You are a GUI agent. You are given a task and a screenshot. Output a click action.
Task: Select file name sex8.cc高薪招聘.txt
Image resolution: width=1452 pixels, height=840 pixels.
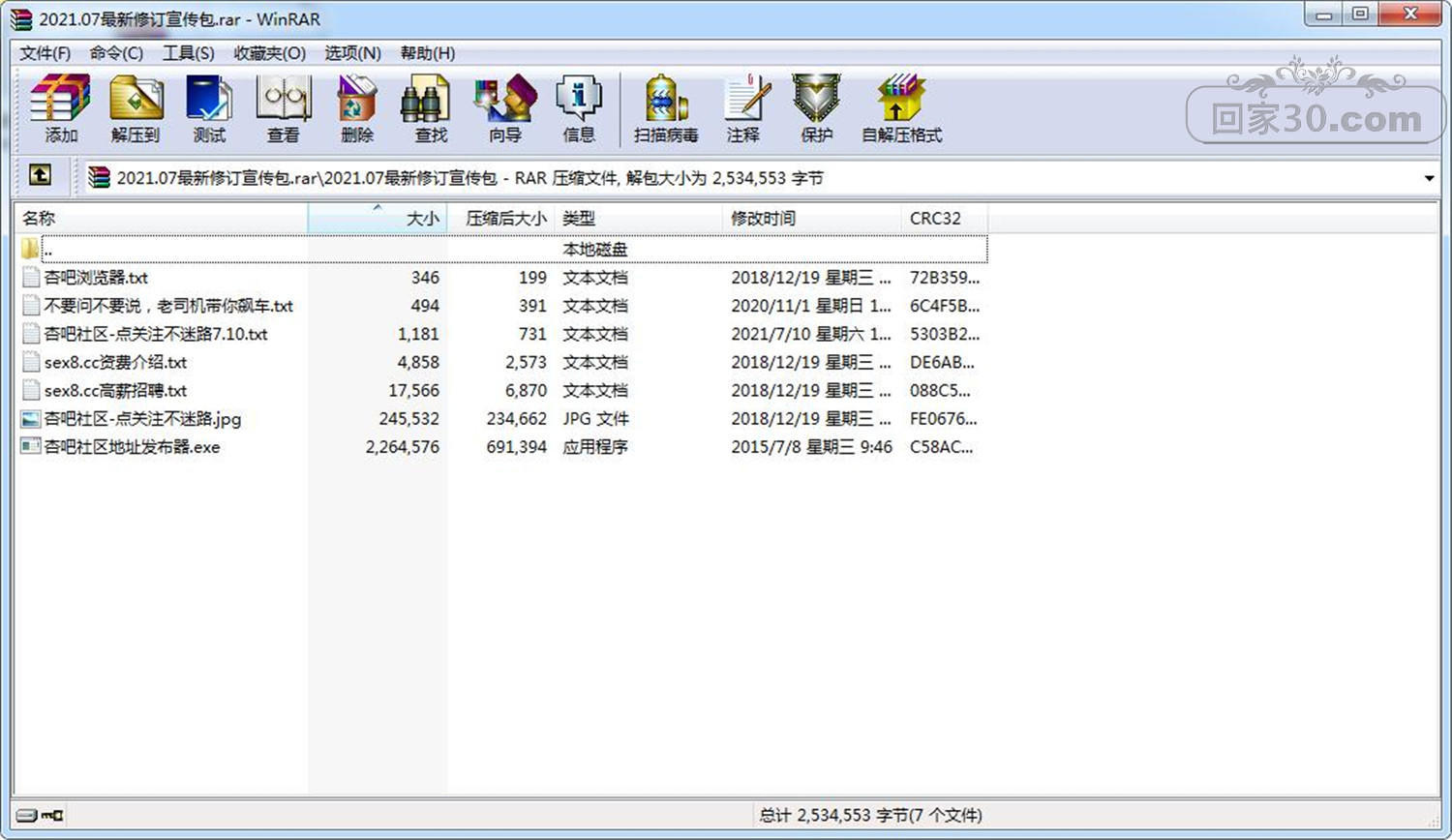[x=115, y=390]
